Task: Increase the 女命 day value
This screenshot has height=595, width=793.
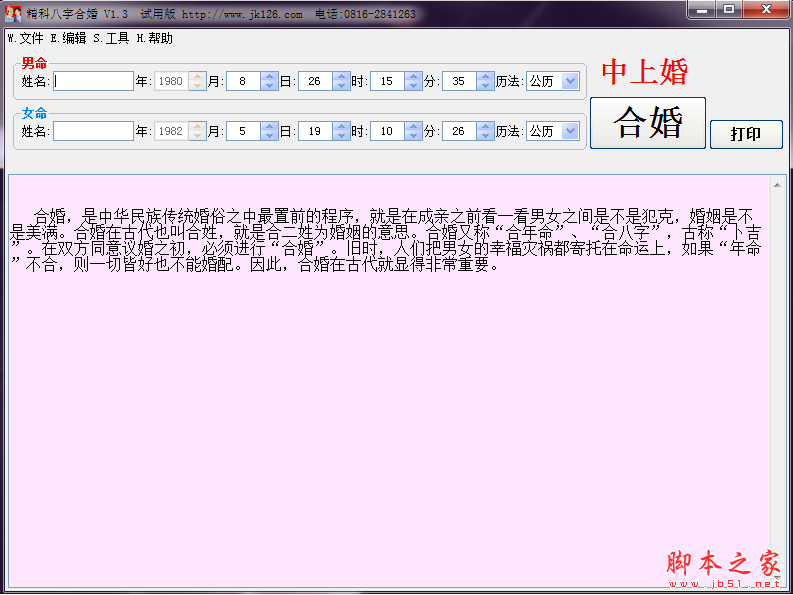Action: click(x=341, y=126)
